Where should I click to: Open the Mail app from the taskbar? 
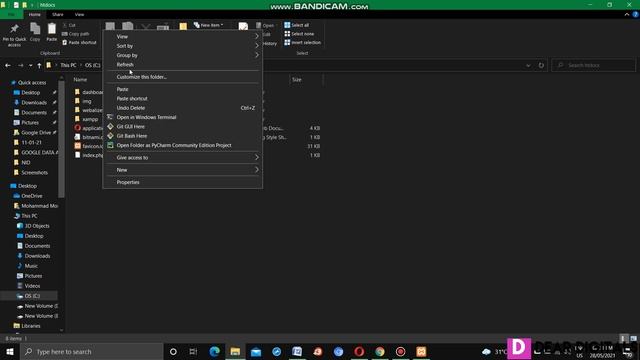(256, 351)
